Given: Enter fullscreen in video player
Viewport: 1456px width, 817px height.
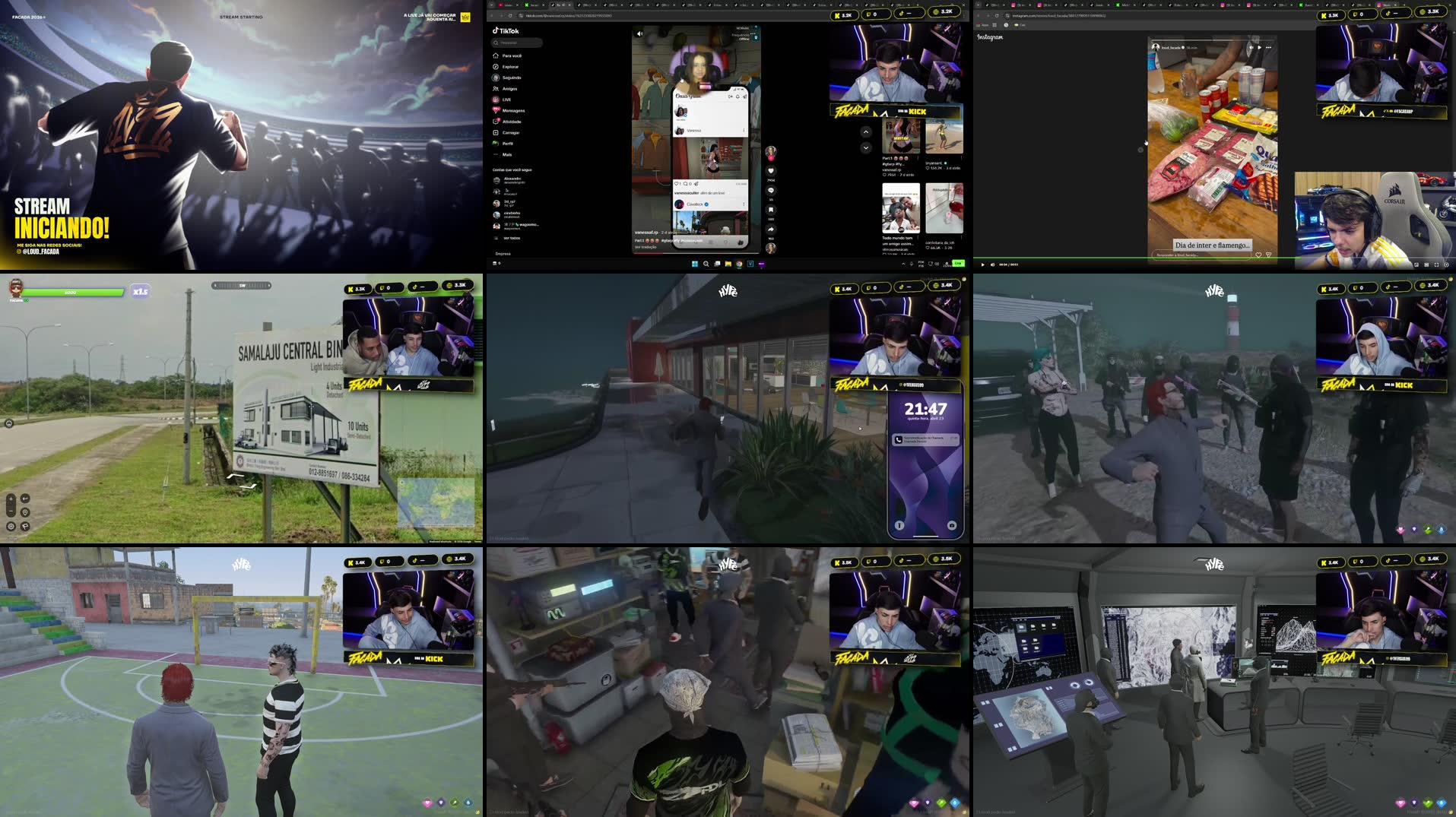Looking at the screenshot, I should [1436, 264].
